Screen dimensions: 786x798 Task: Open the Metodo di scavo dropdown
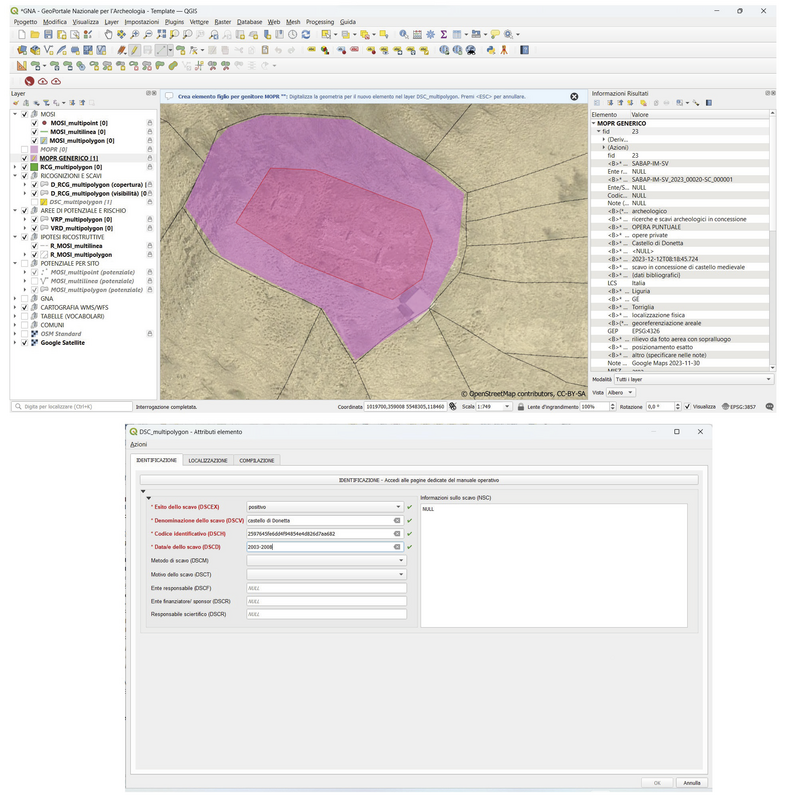click(326, 560)
